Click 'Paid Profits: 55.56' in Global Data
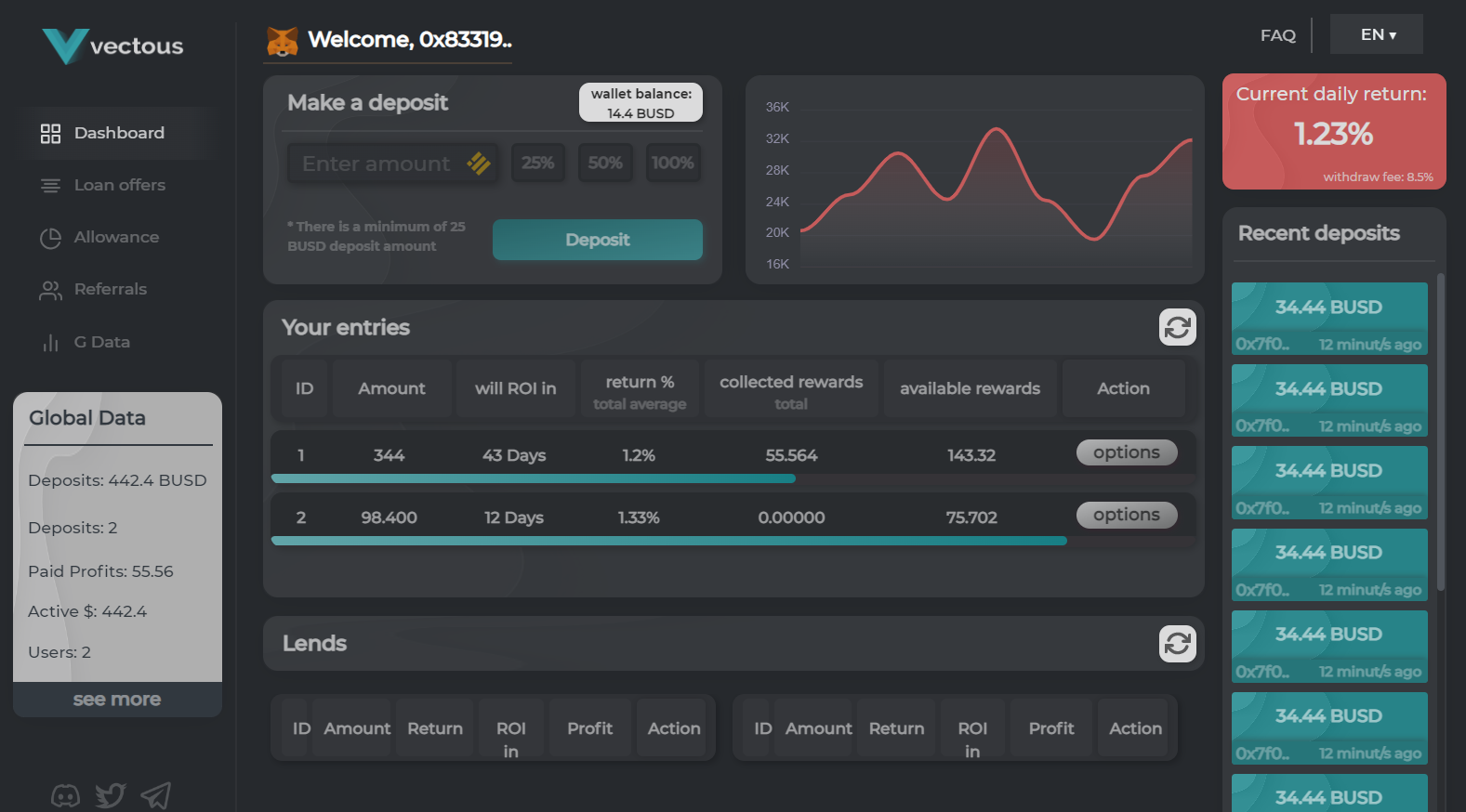1466x812 pixels. pyautogui.click(x=100, y=571)
